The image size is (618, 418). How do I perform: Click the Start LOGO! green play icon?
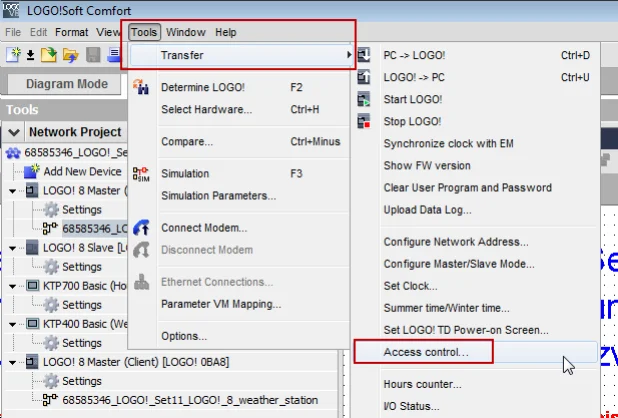pyautogui.click(x=364, y=99)
